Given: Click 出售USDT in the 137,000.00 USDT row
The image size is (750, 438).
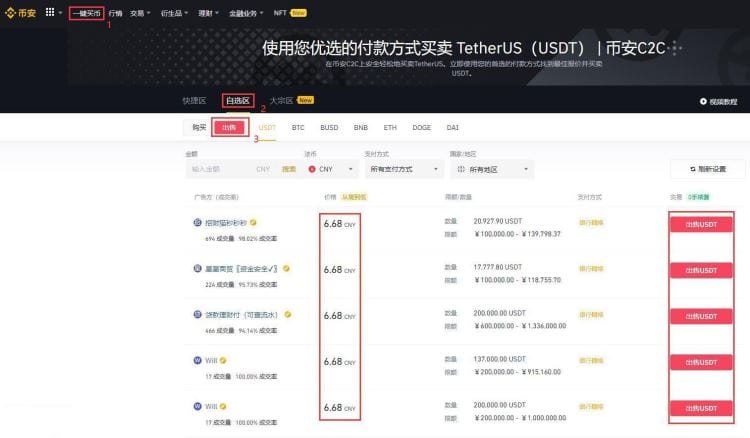Looking at the screenshot, I should 701,362.
